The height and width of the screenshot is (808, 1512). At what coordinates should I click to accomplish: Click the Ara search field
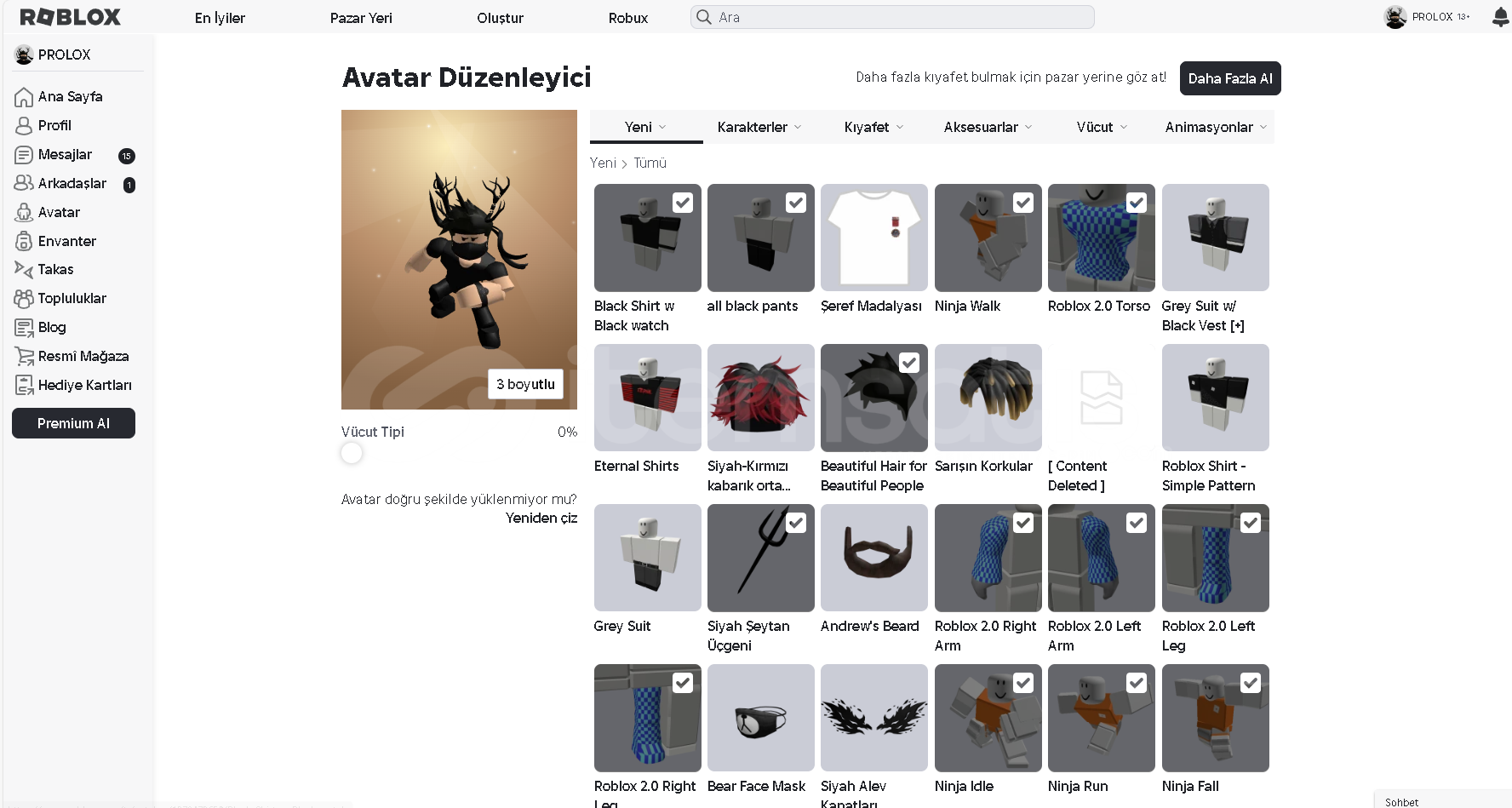892,17
